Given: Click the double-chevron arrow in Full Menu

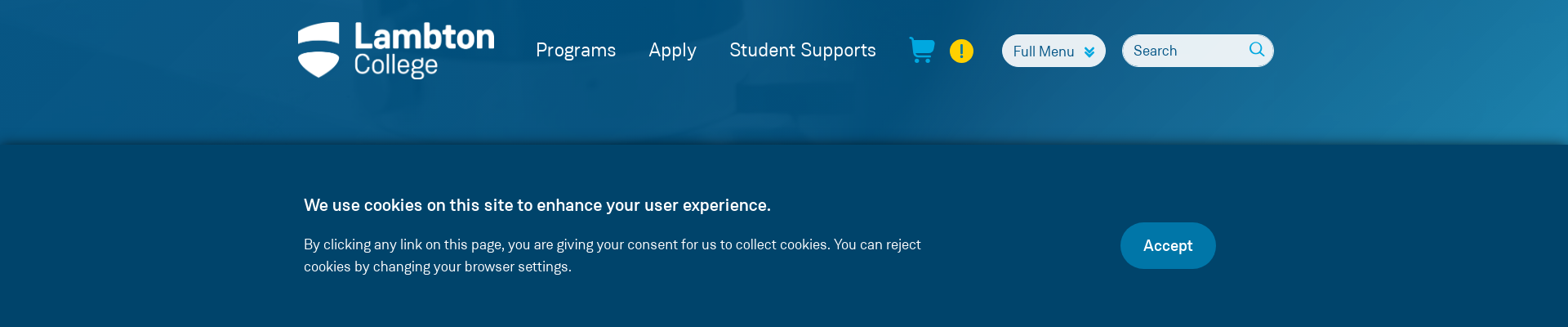Looking at the screenshot, I should tap(1089, 52).
